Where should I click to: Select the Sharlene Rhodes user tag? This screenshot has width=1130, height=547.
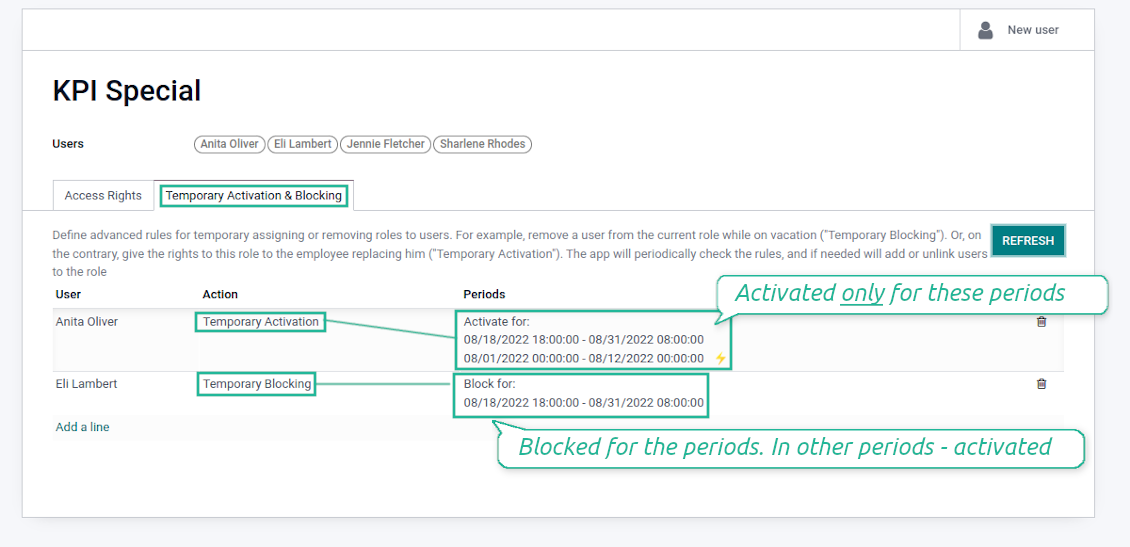click(482, 143)
